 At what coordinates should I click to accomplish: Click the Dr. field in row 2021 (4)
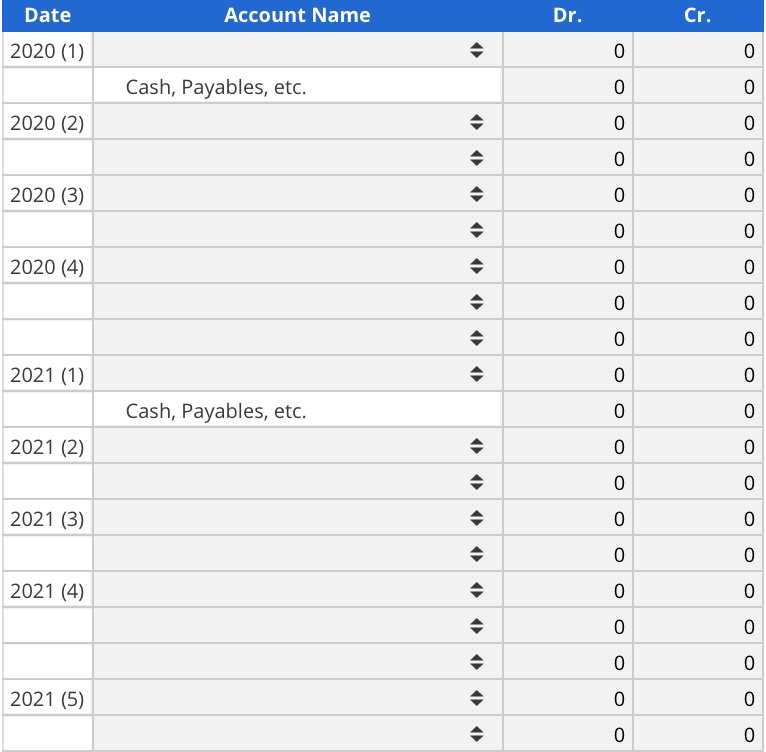[568, 590]
